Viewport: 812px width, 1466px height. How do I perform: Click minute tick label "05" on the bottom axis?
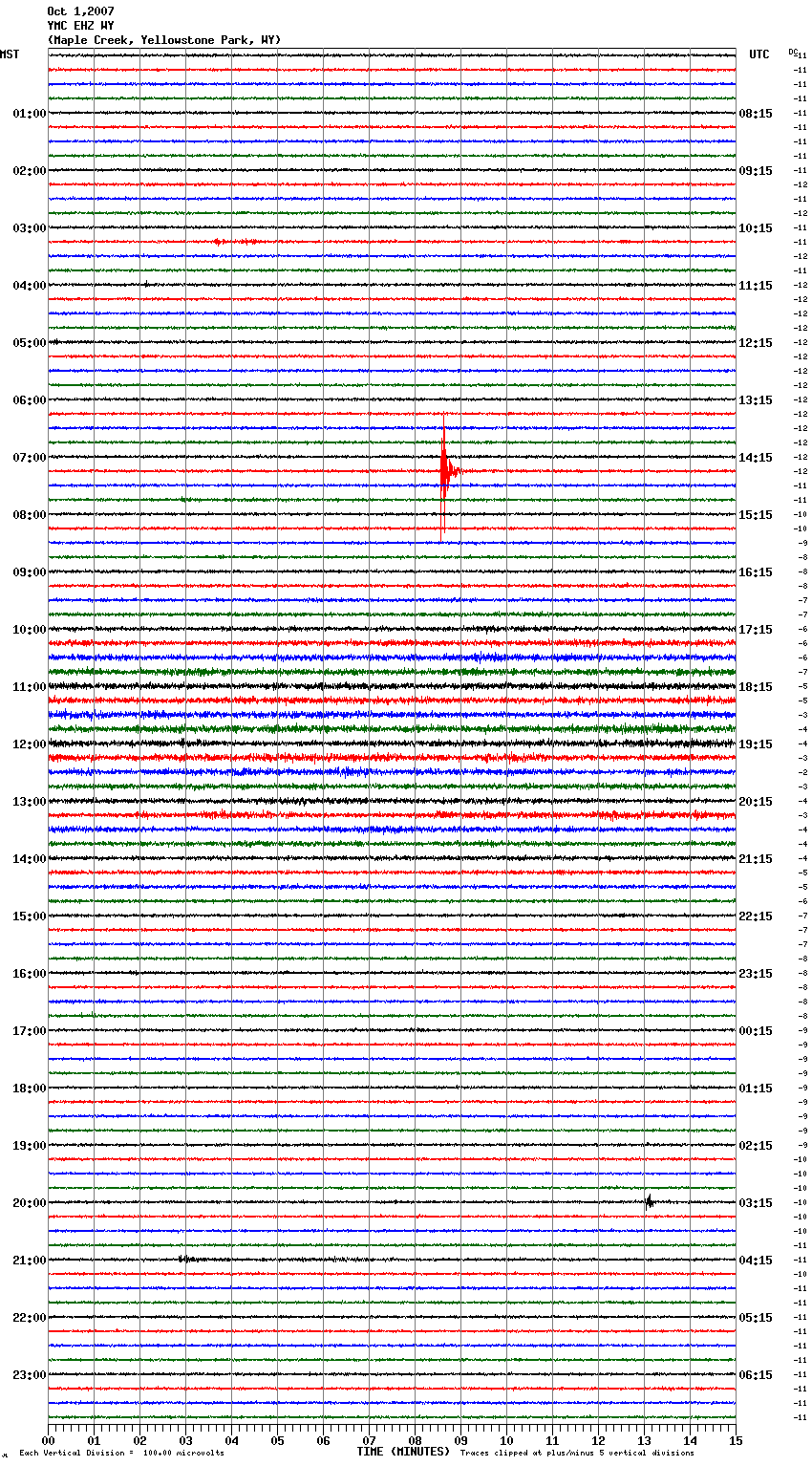click(x=277, y=1440)
